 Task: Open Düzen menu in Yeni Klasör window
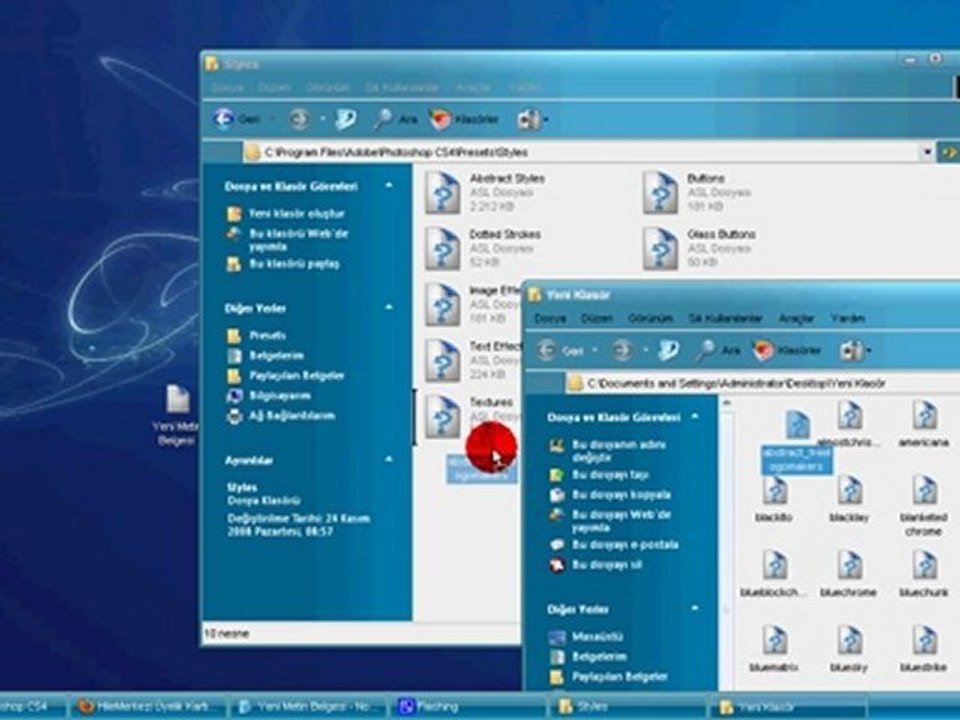pyautogui.click(x=596, y=318)
